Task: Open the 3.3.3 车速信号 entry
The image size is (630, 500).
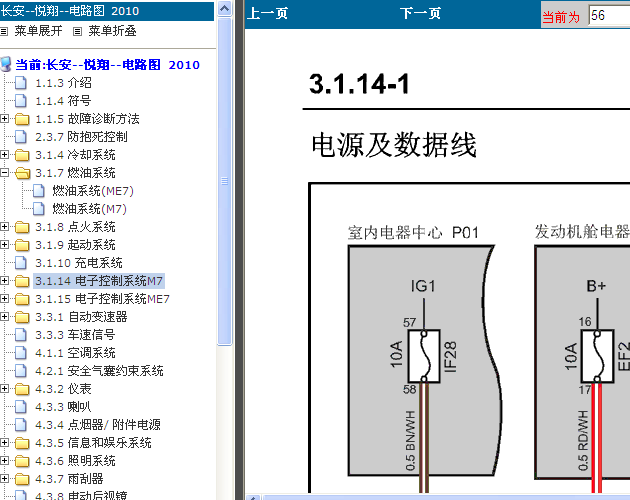Action: [x=75, y=335]
